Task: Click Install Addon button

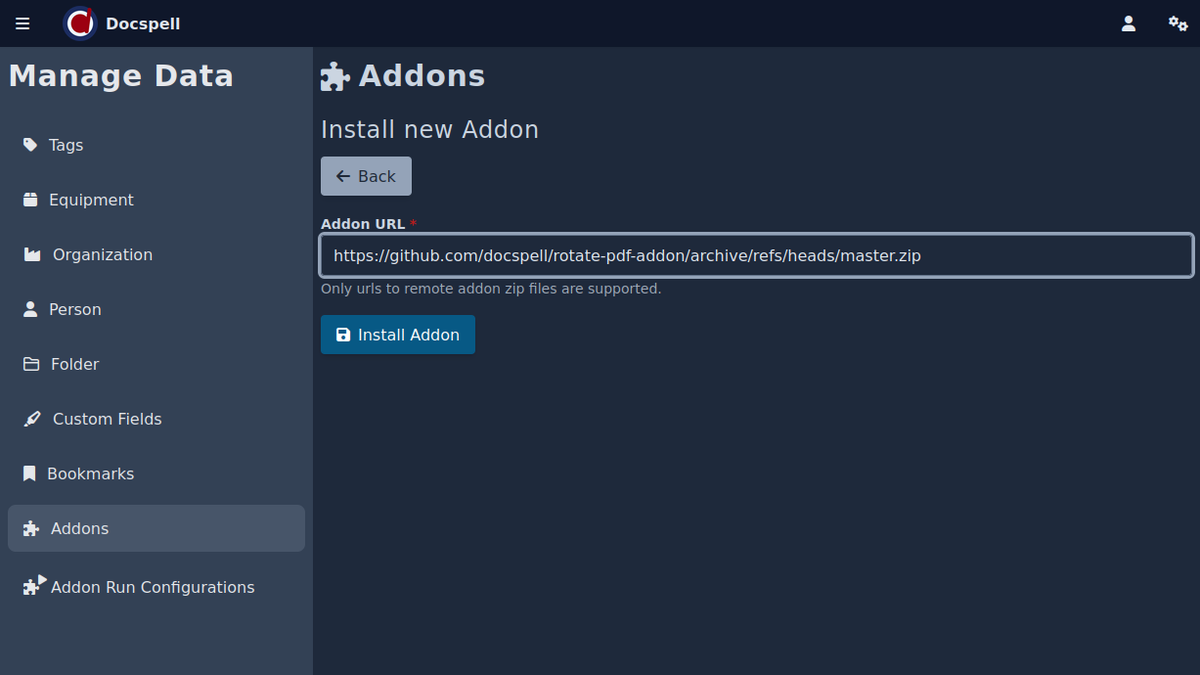Action: (397, 335)
